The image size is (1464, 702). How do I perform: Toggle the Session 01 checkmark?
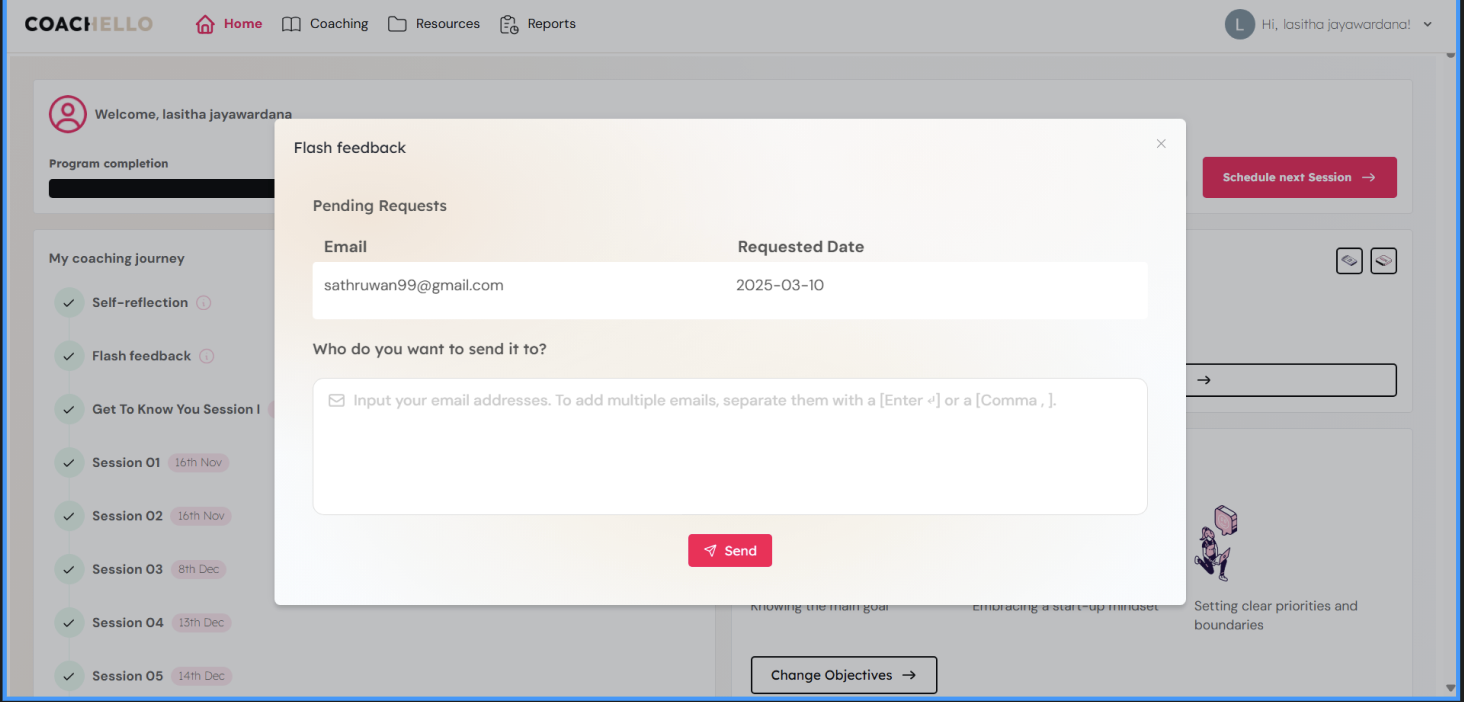pyautogui.click(x=69, y=463)
